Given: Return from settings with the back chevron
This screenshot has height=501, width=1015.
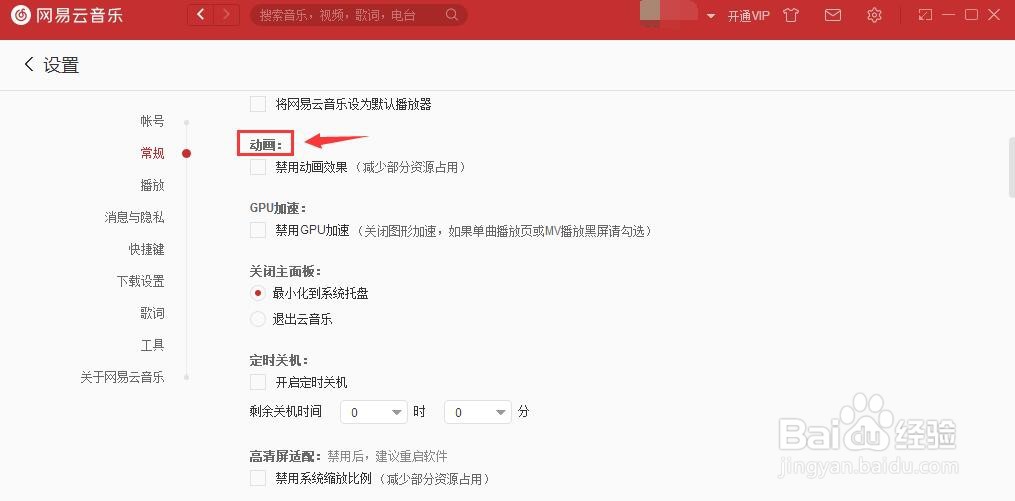Looking at the screenshot, I should click(28, 63).
